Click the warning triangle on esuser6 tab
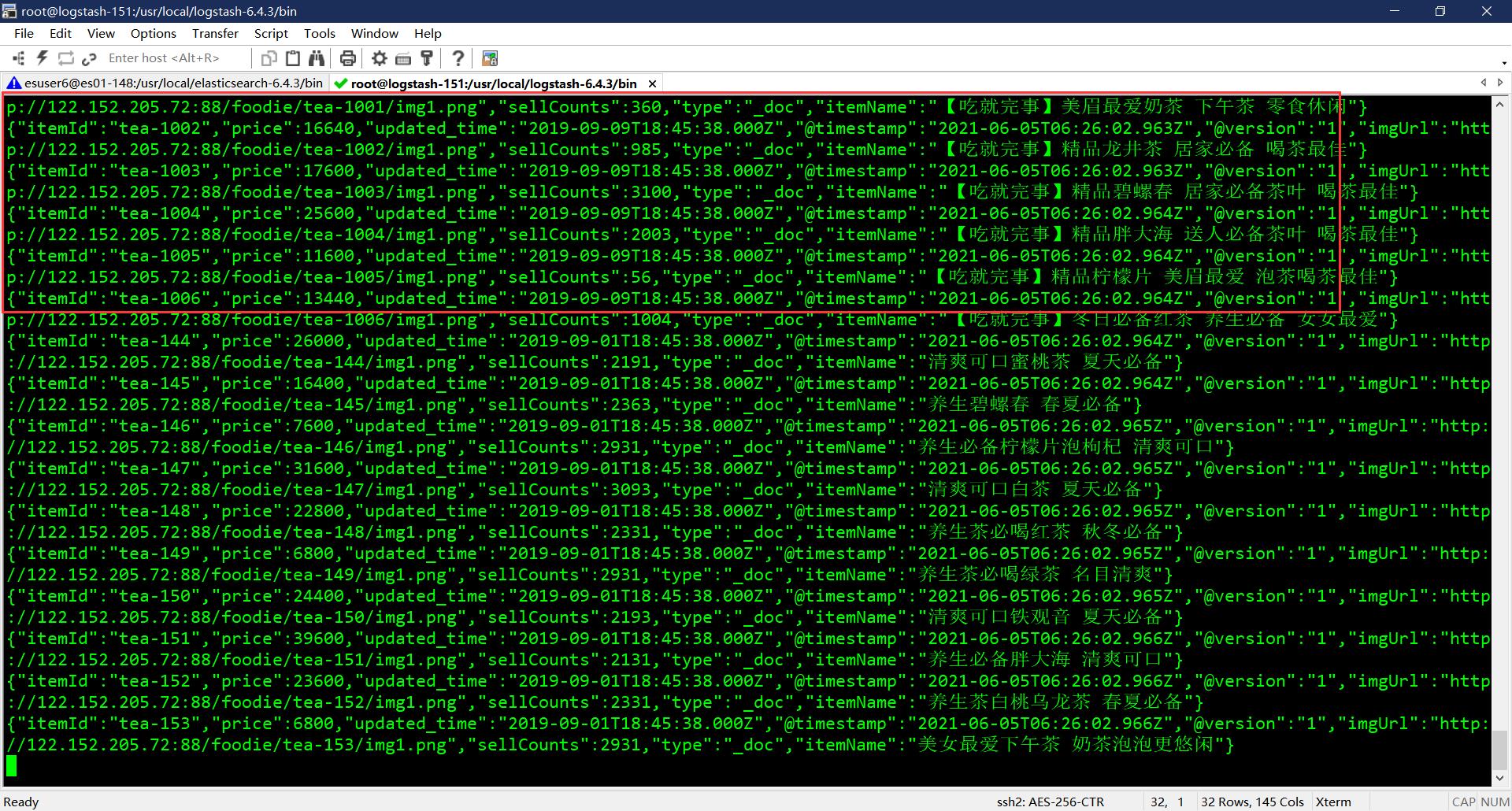This screenshot has width=1512, height=811. 13,83
